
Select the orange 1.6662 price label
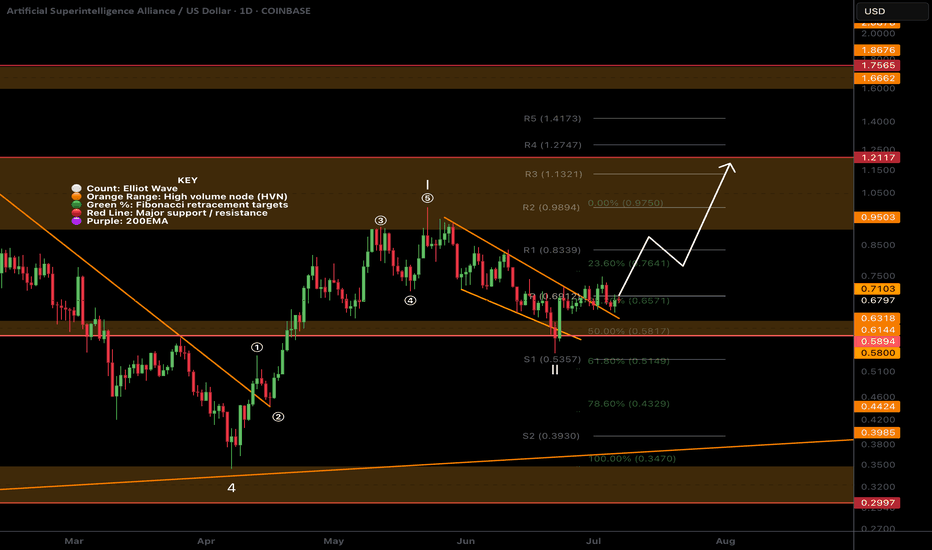(x=877, y=78)
